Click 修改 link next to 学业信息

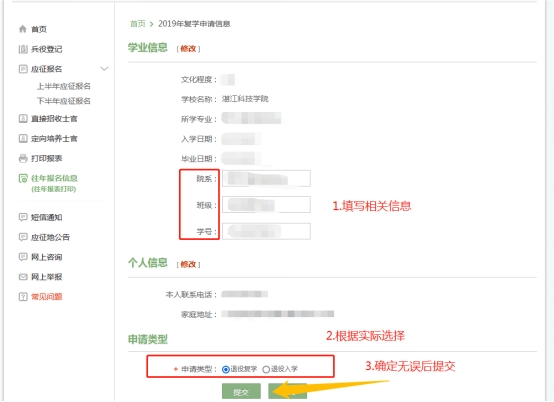click(188, 49)
